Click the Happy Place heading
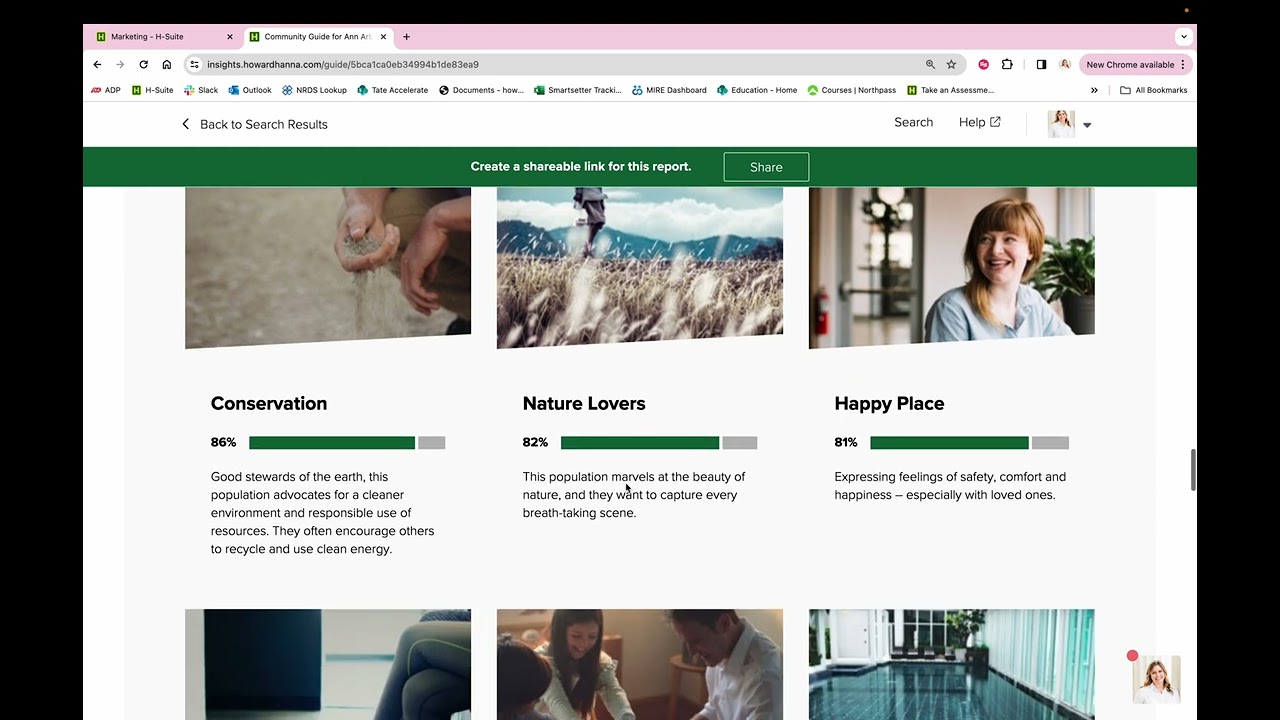 pyautogui.click(x=889, y=403)
